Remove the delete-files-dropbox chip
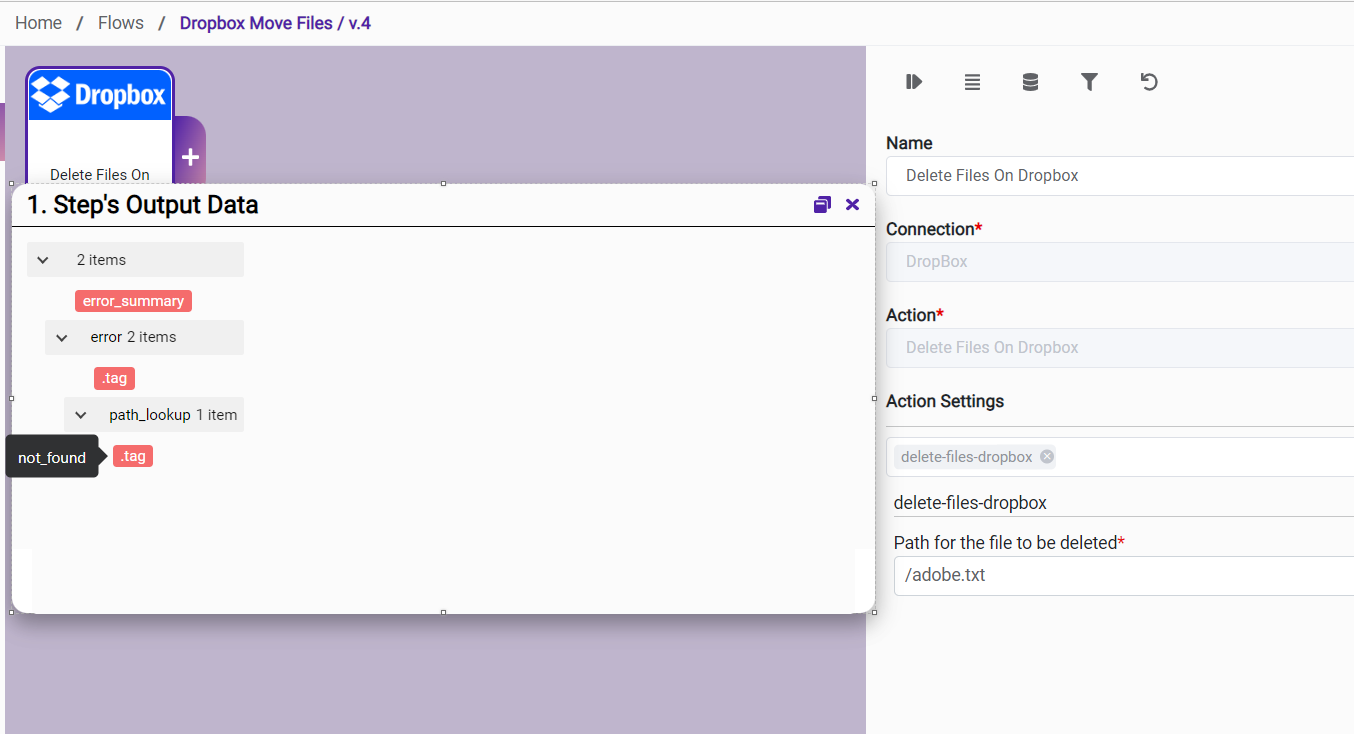1354x734 pixels. pos(1047,457)
